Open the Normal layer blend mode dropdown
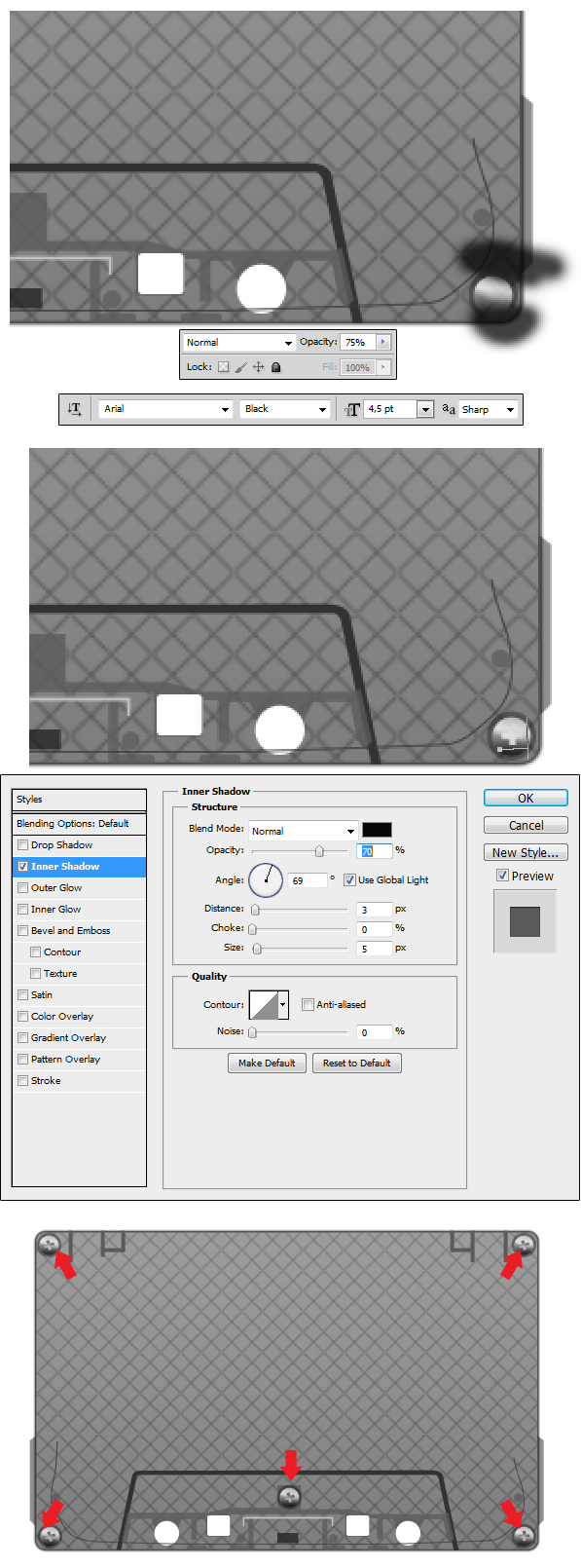Screen dimensions: 581x1568 (238, 343)
